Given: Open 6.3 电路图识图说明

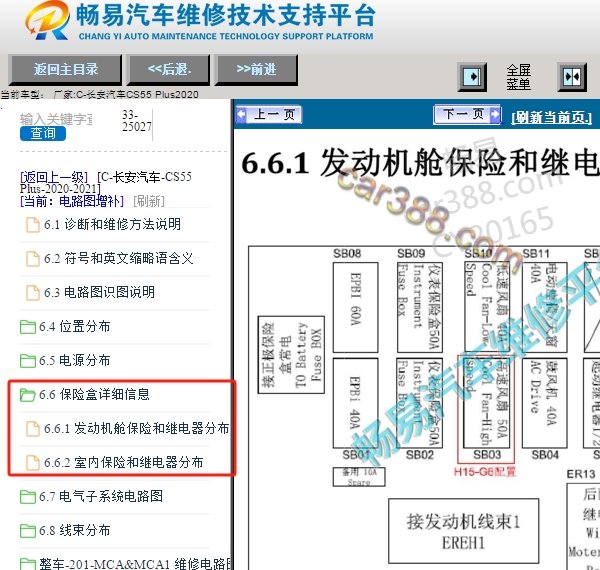Looking at the screenshot, I should pyautogui.click(x=99, y=293).
